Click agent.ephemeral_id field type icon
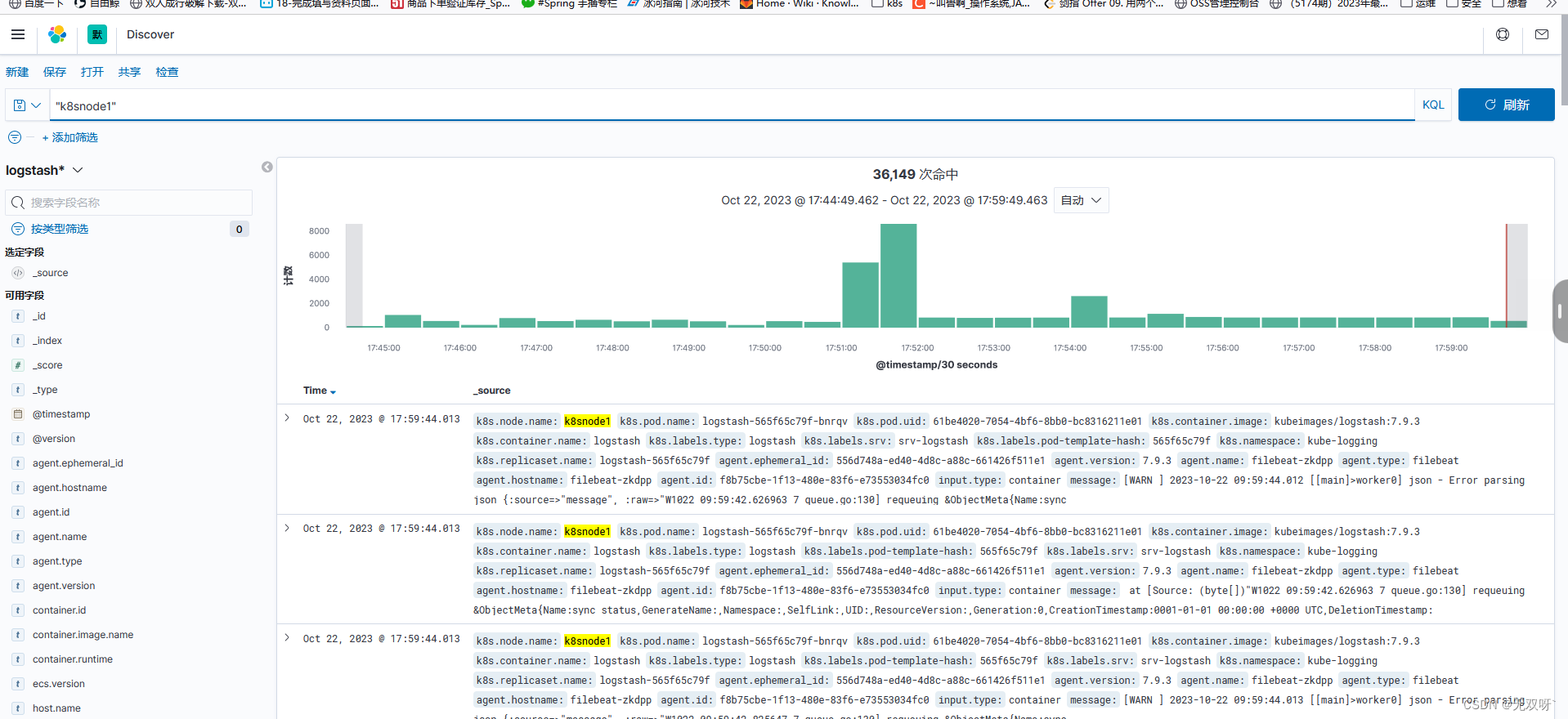This screenshot has height=719, width=1568. point(18,463)
